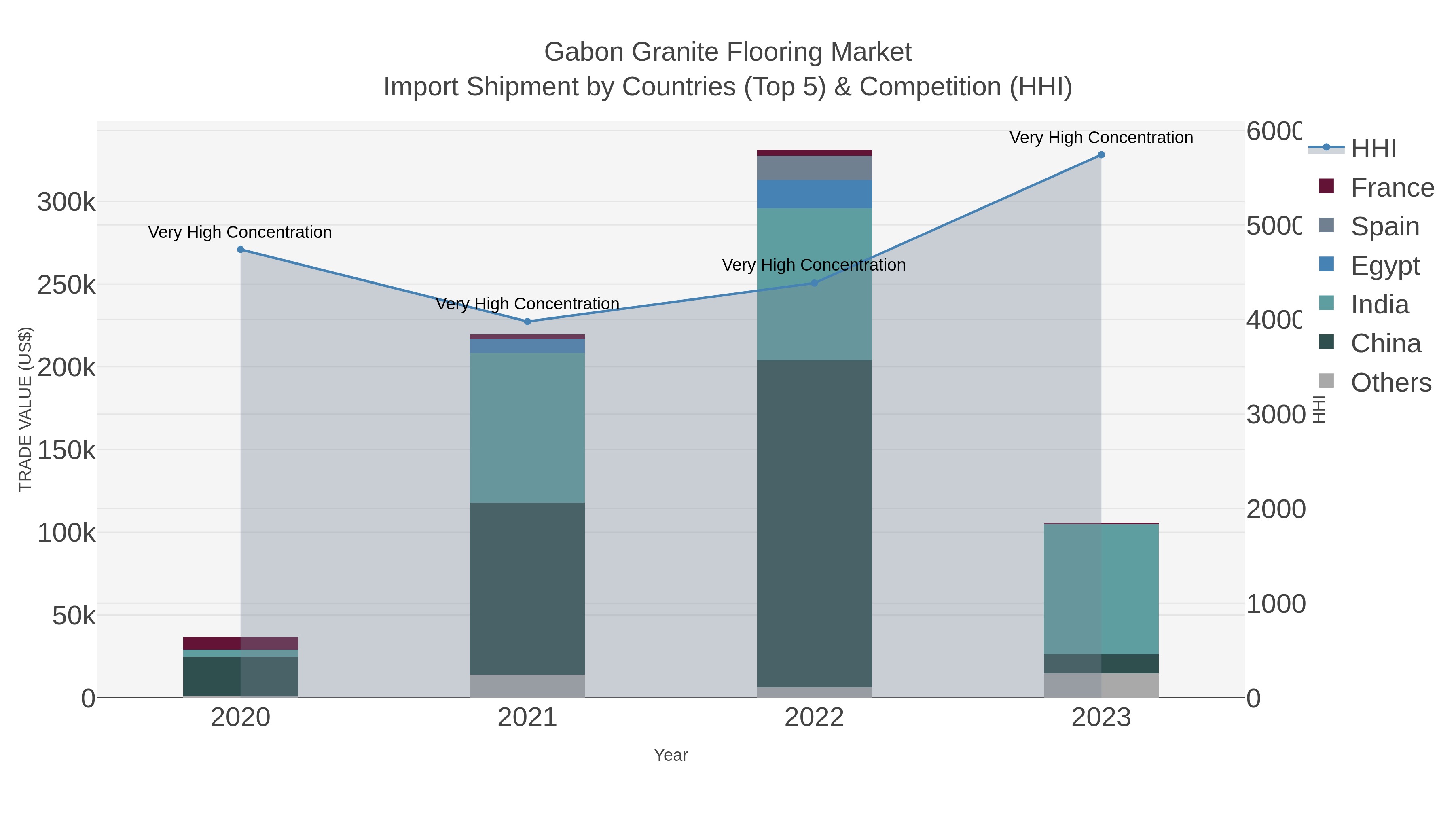Click the India segment of the 2023 bar
This screenshot has width=1456, height=819.
tap(1101, 590)
